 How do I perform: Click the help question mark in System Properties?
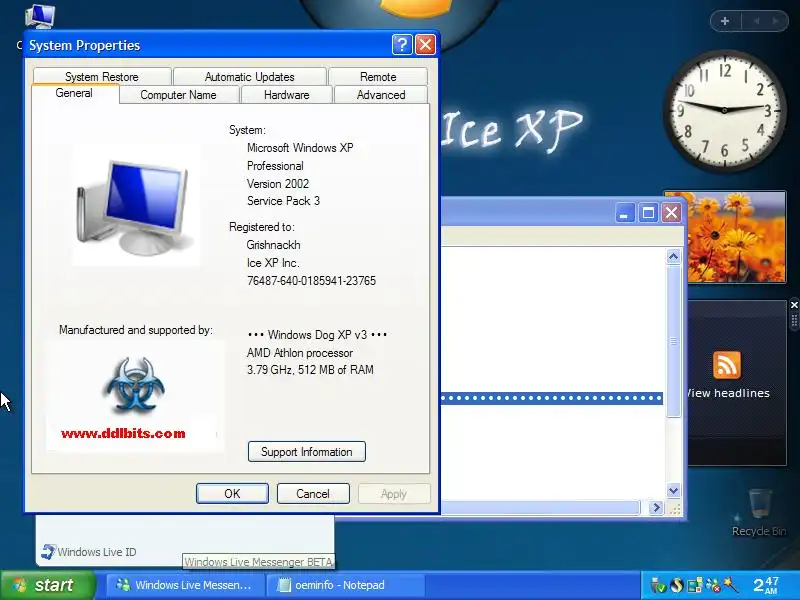pyautogui.click(x=402, y=45)
